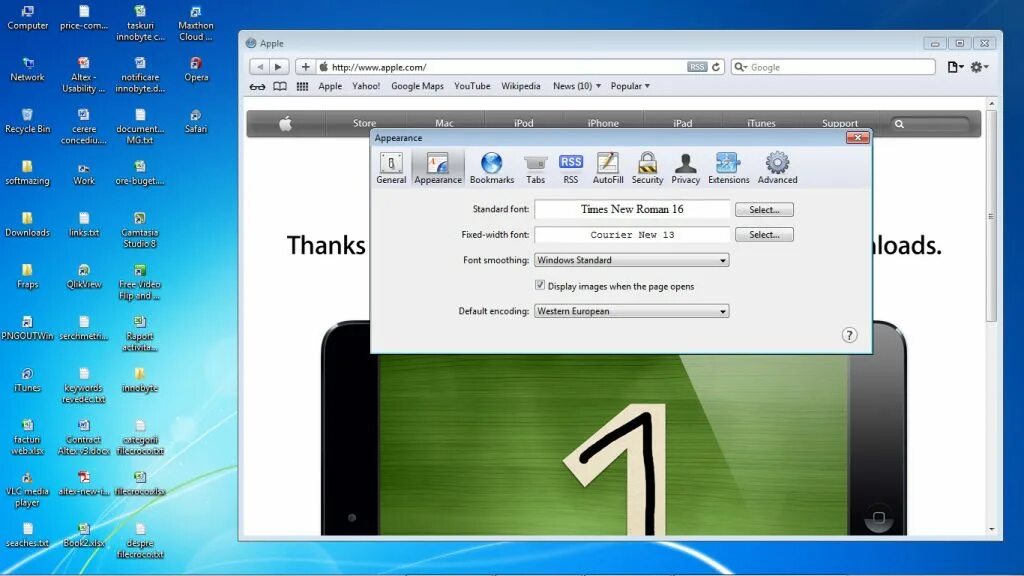
Task: Open the Privacy preferences pane
Action: pyautogui.click(x=685, y=168)
